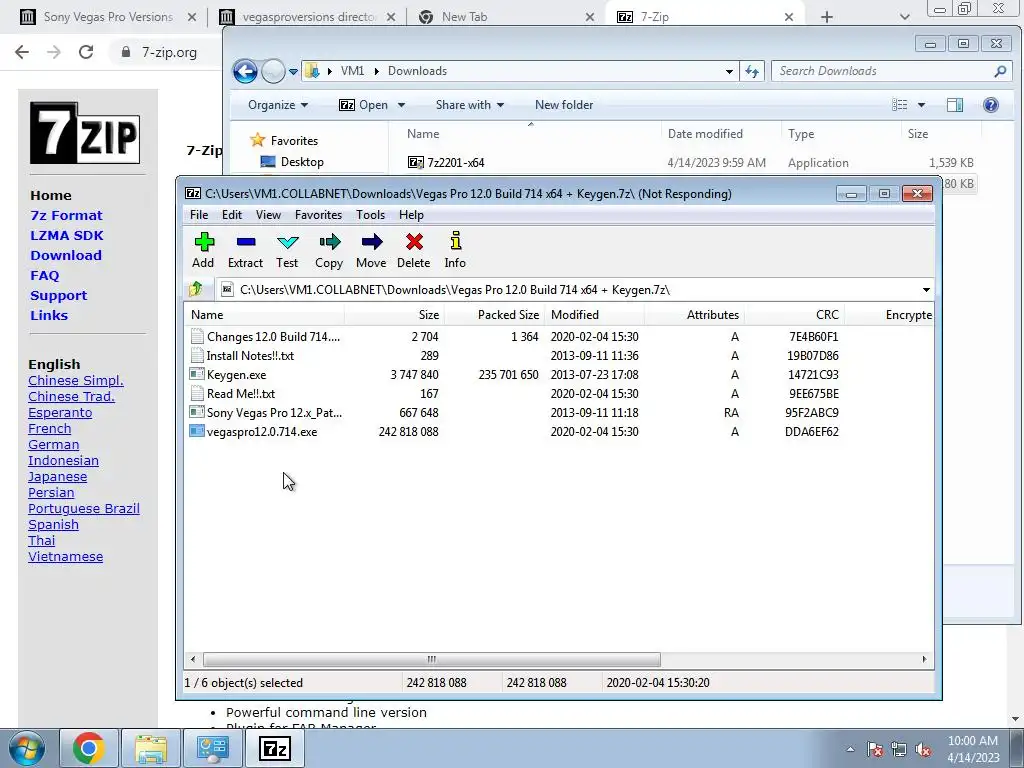Select Install Notes!!.txt file

250,356
